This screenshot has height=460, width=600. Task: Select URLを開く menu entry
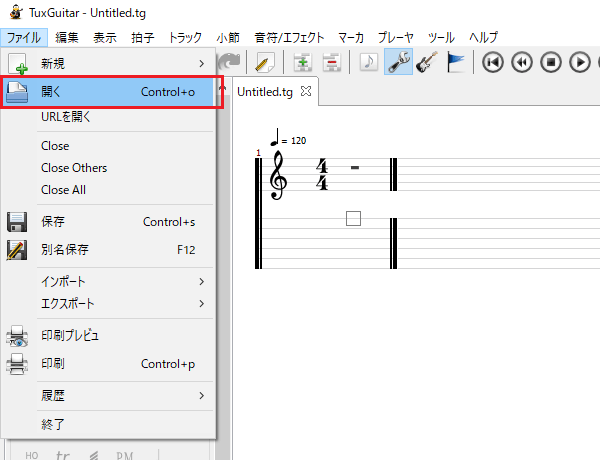coord(108,116)
